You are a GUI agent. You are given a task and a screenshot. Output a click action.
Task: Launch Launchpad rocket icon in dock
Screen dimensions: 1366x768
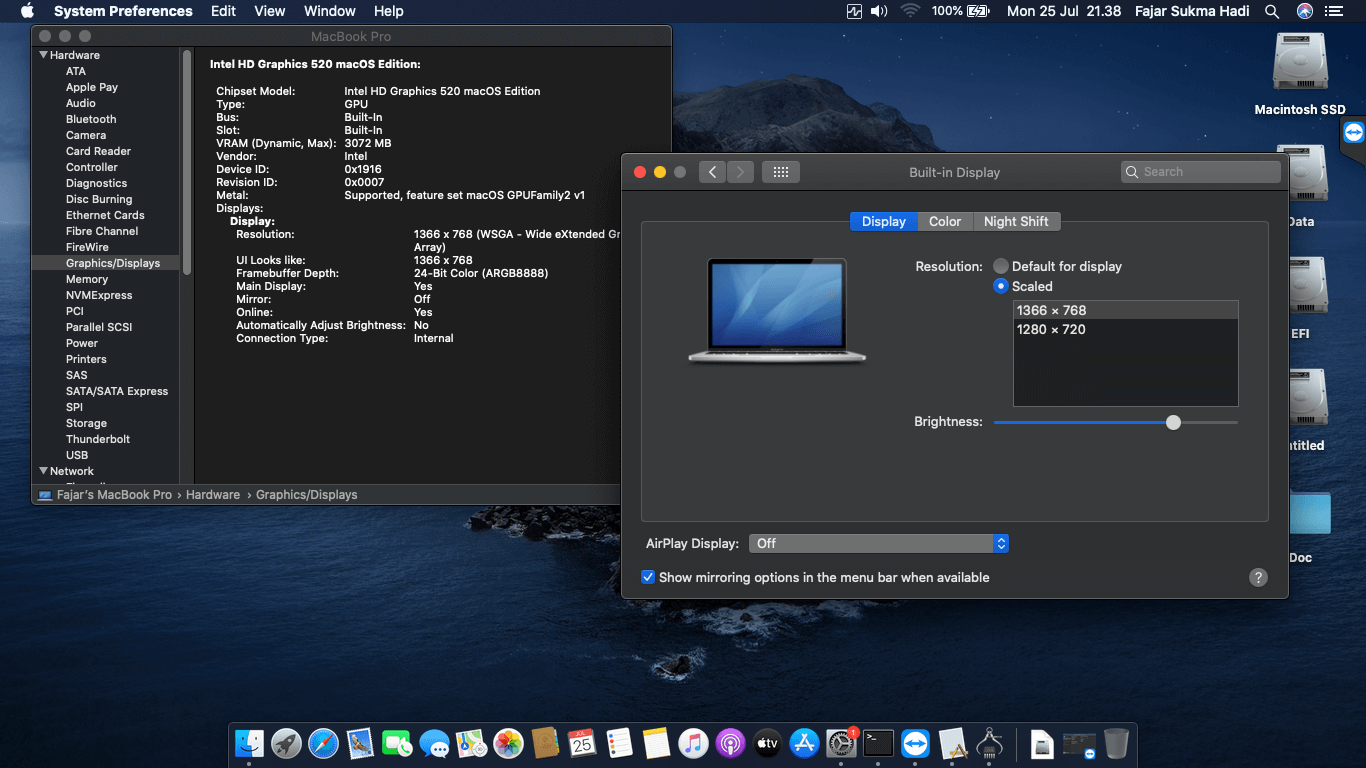coord(286,743)
